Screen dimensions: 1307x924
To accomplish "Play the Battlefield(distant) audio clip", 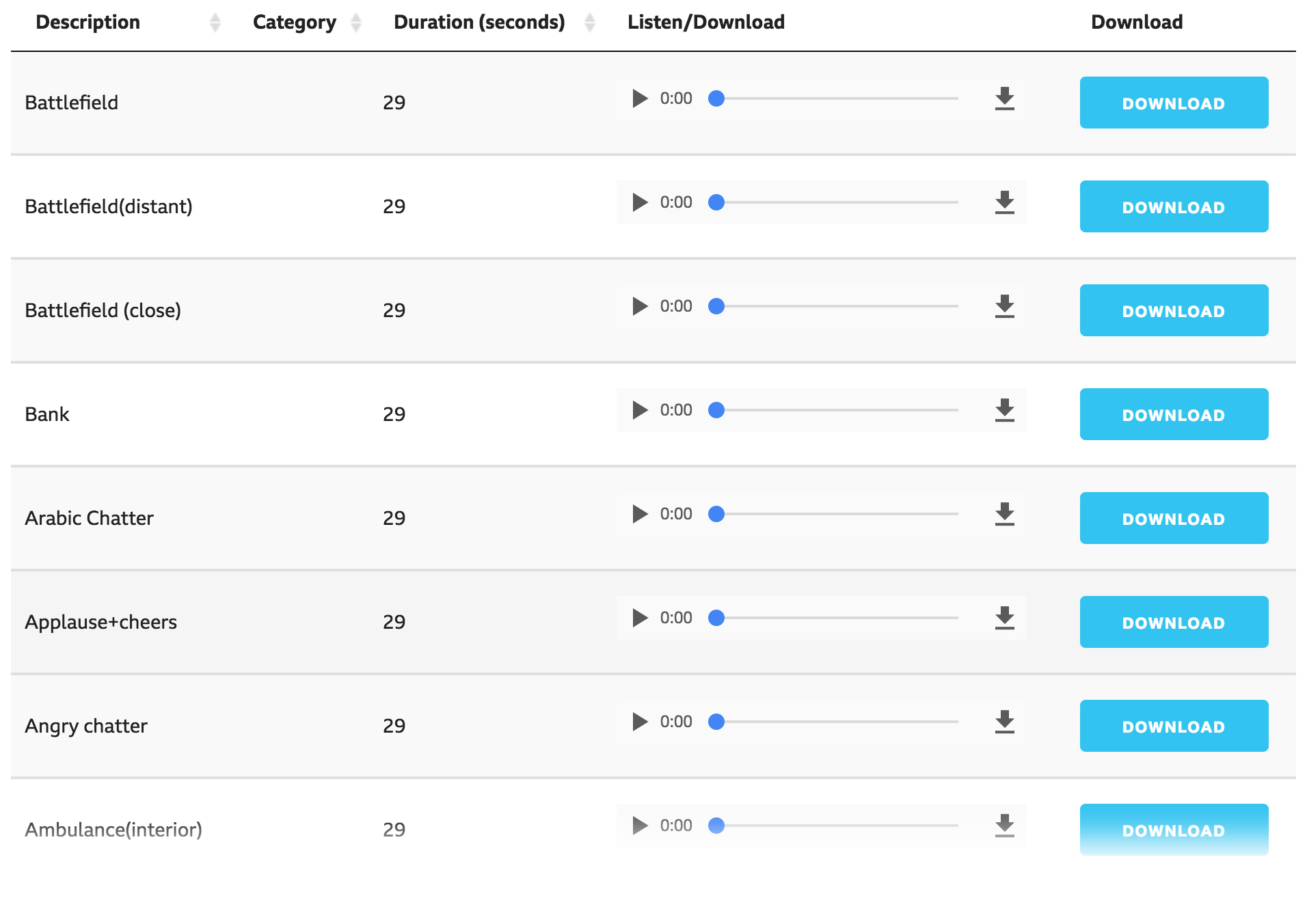I will point(639,202).
